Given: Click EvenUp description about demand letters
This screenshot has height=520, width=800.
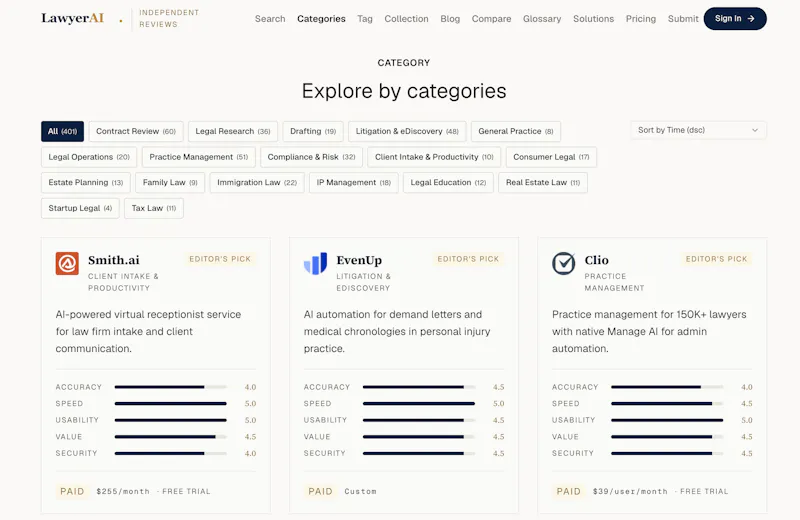Looking at the screenshot, I should click(x=397, y=331).
